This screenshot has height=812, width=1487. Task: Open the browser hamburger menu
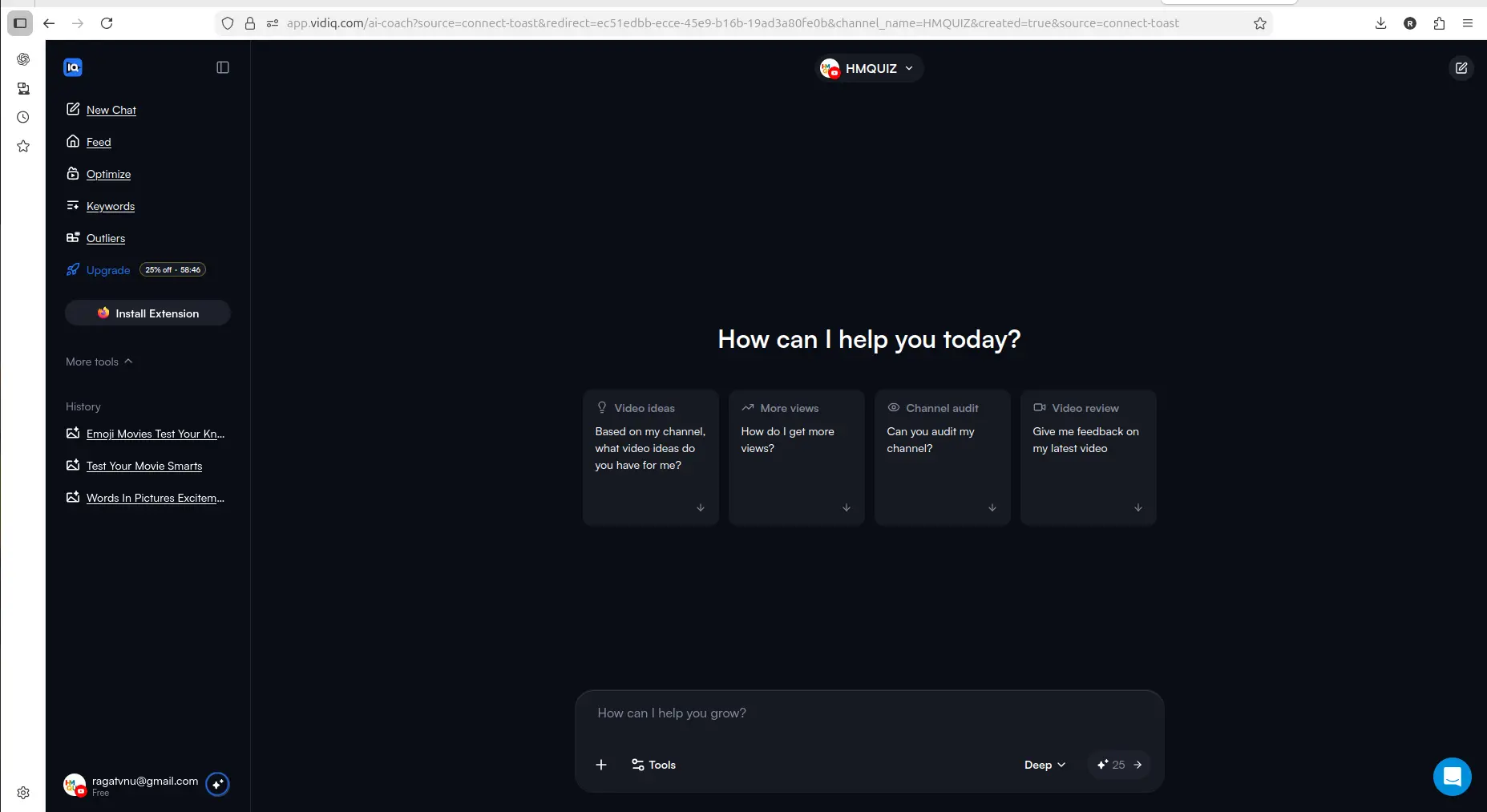pyautogui.click(x=1468, y=23)
